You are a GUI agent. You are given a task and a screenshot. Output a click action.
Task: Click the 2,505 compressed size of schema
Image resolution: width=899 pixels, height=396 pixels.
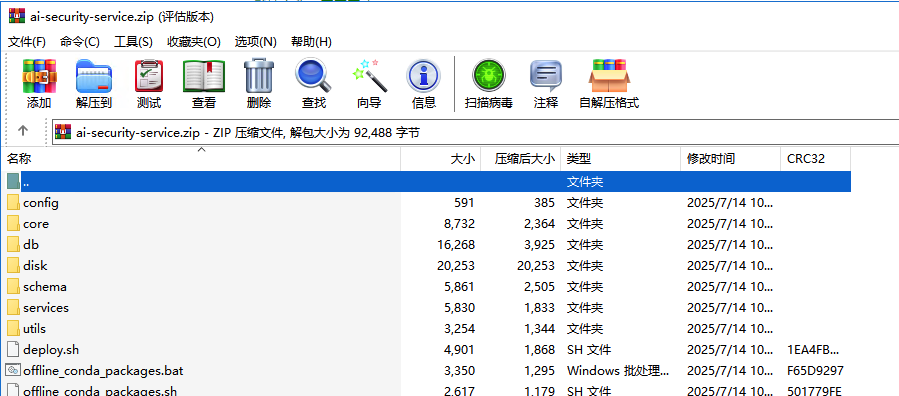[x=539, y=287]
